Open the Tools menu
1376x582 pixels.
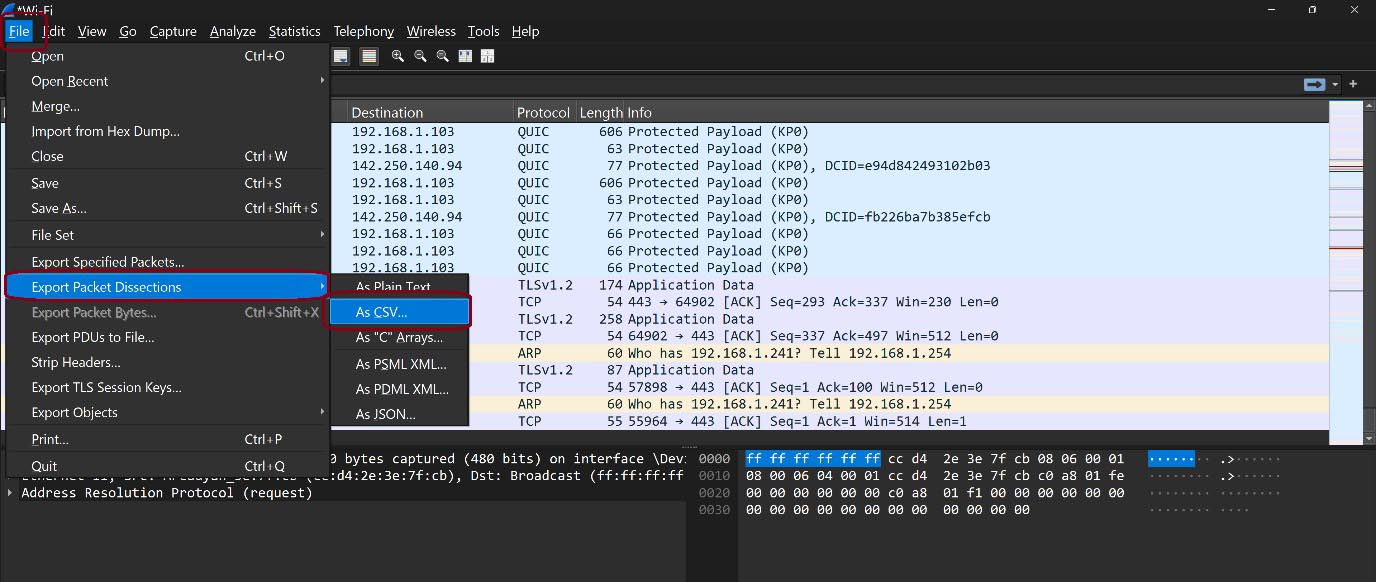(x=483, y=31)
